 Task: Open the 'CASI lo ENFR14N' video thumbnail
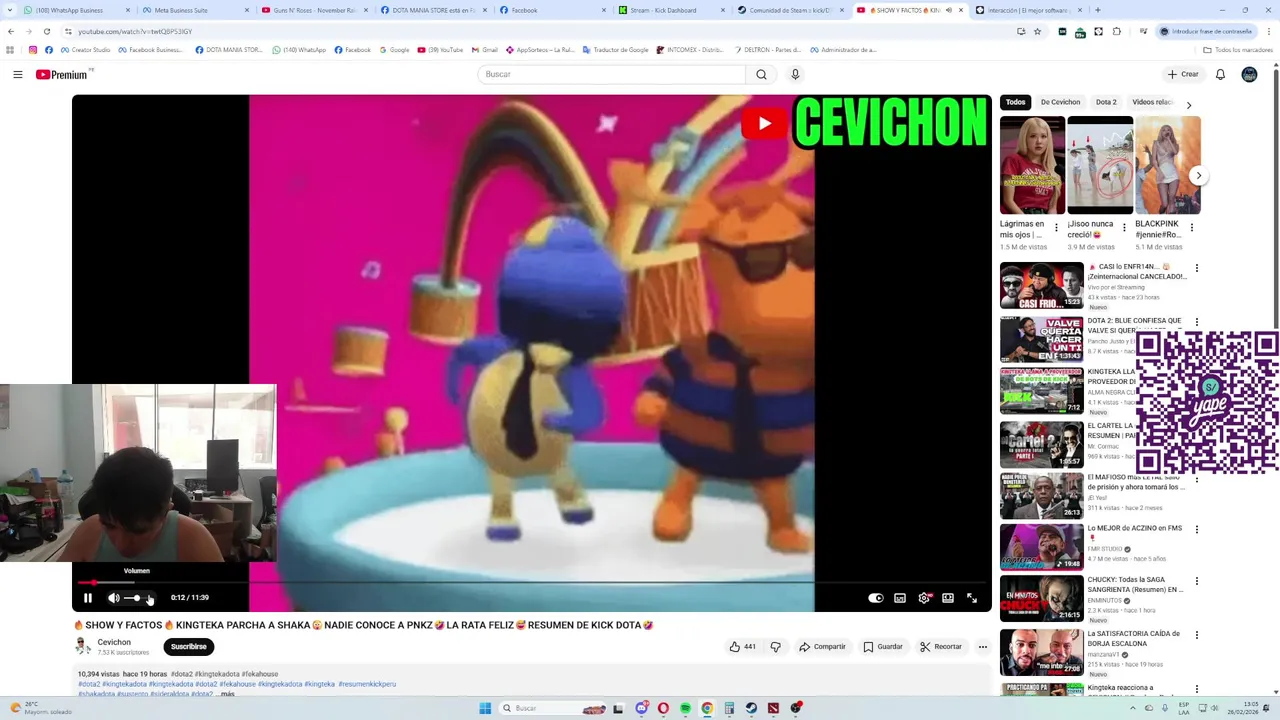[x=1042, y=285]
